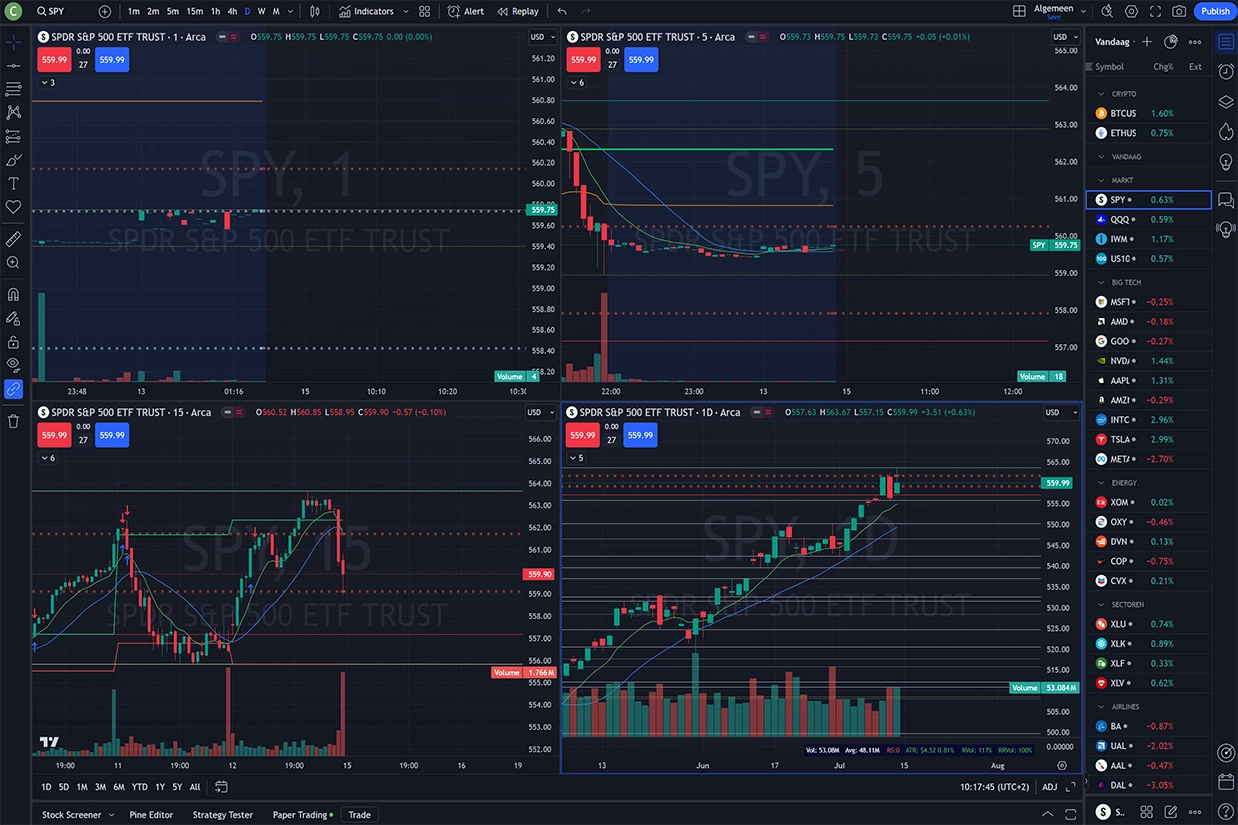Toggle drawing sync link icon
This screenshot has width=1238, height=825.
pyautogui.click(x=13, y=389)
